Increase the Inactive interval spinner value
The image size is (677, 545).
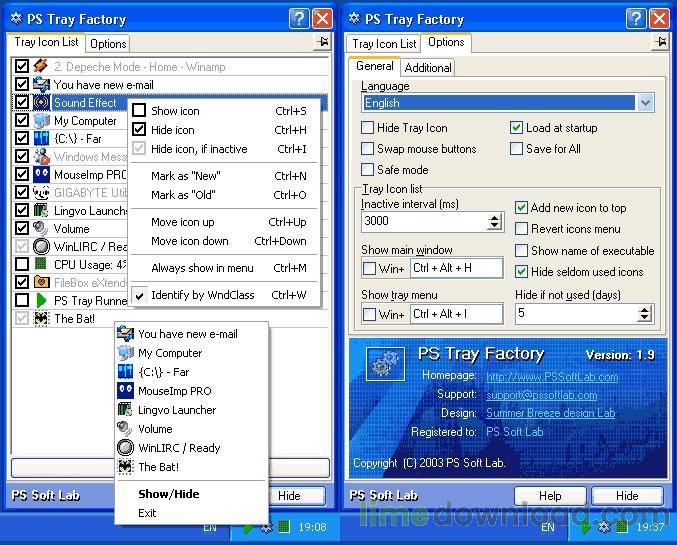[494, 216]
